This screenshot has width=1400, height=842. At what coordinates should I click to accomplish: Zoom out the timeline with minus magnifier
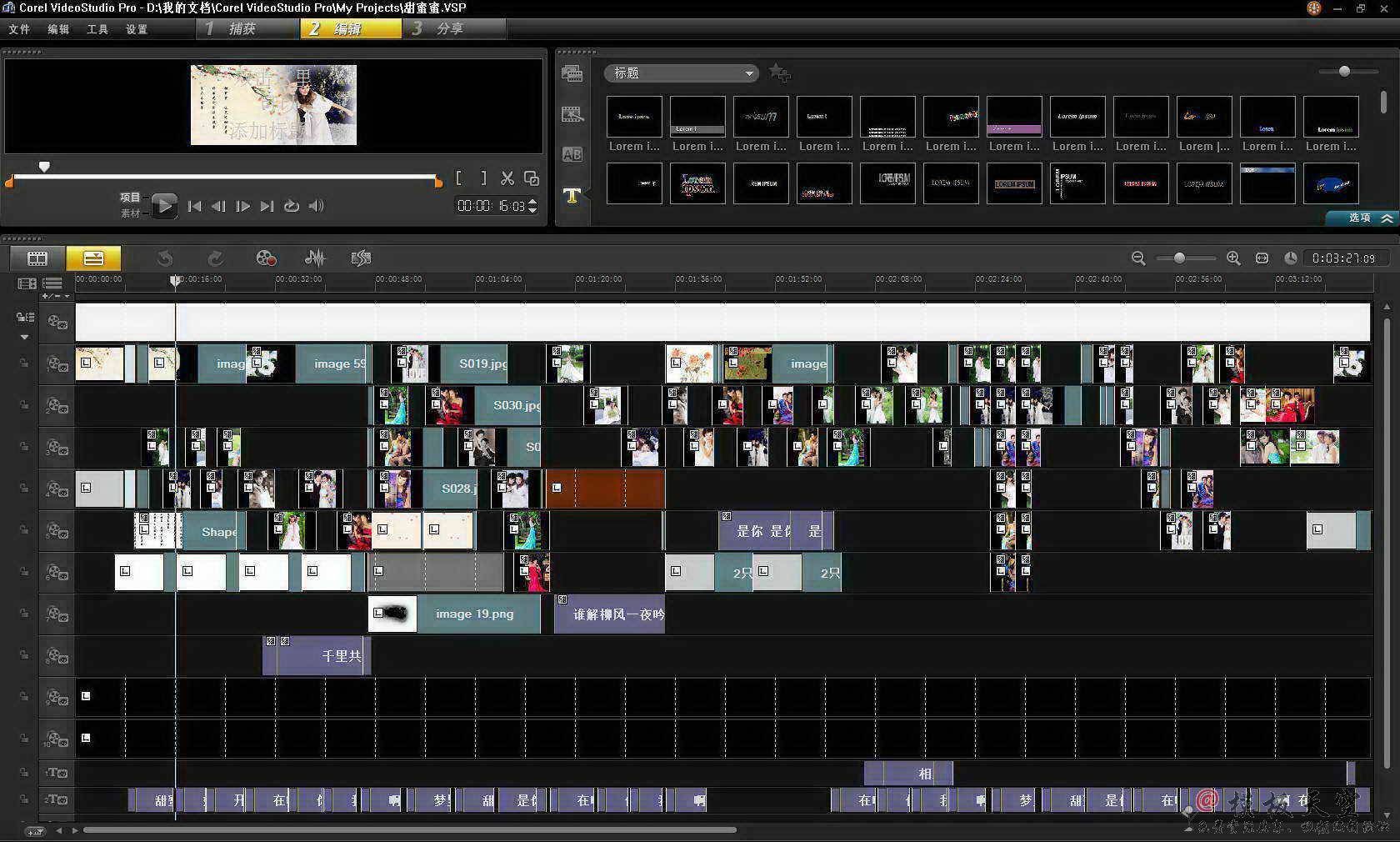[x=1138, y=258]
